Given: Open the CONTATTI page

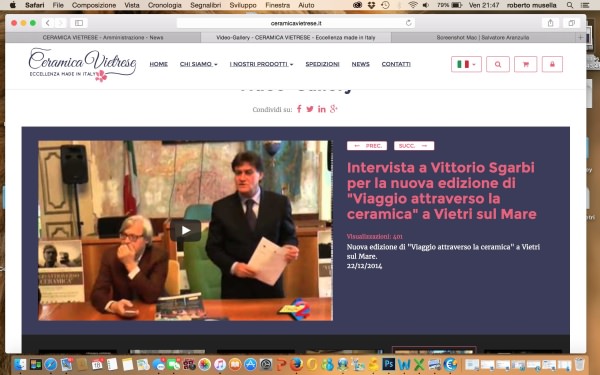Looking at the screenshot, I should (x=396, y=64).
